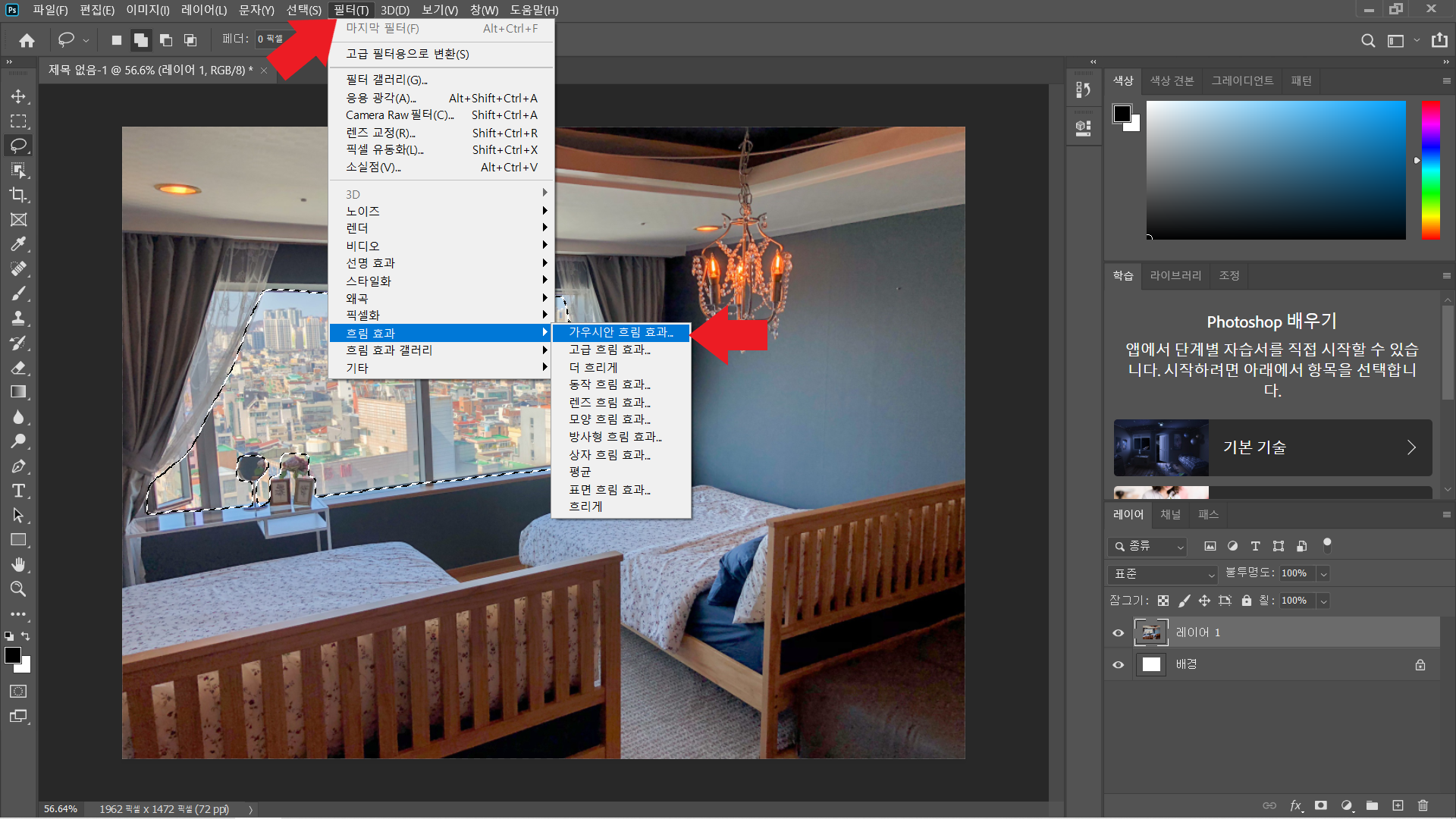Select the Hand tool
The image size is (1456, 819).
click(x=18, y=564)
